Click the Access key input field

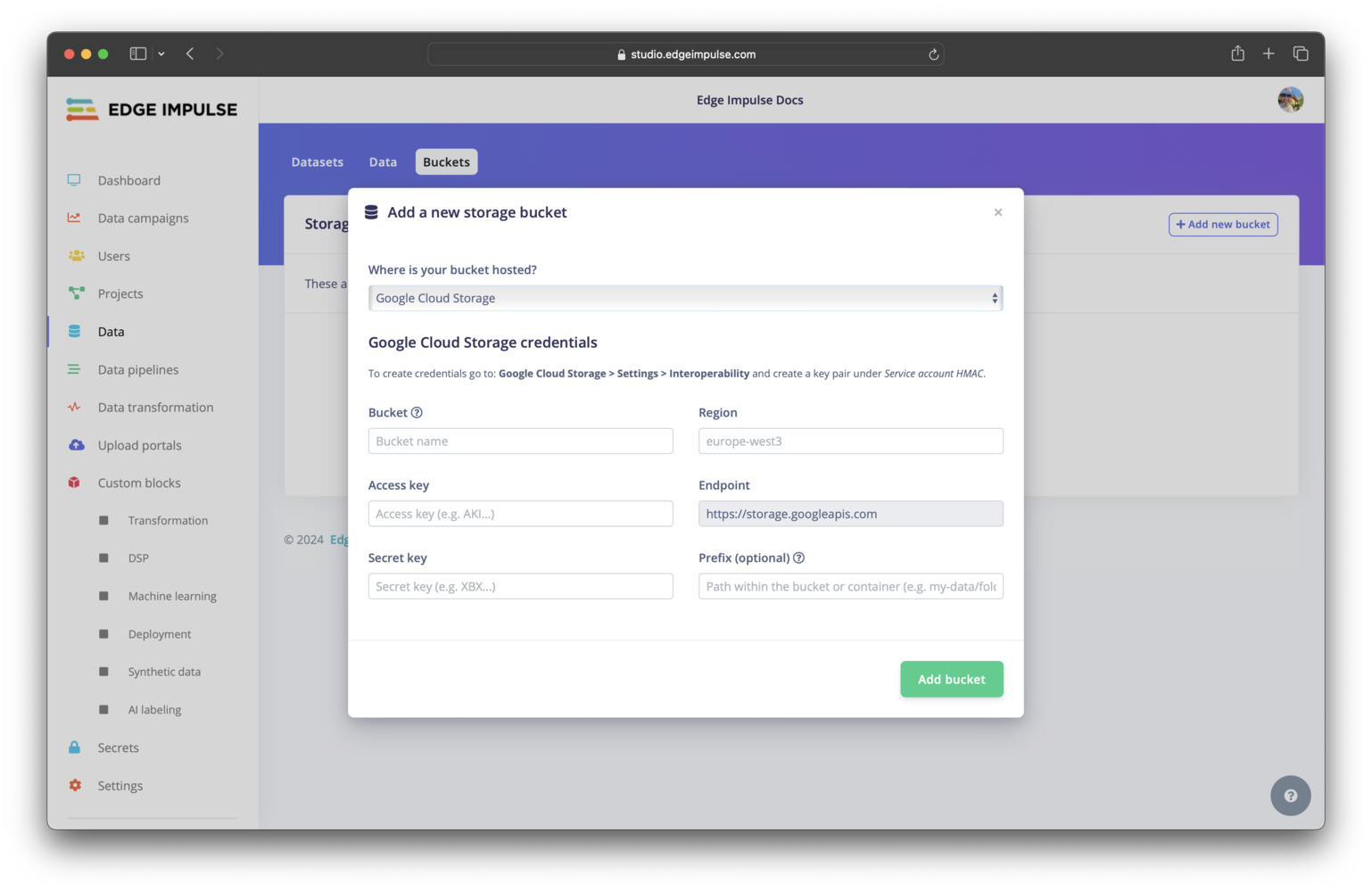(521, 514)
